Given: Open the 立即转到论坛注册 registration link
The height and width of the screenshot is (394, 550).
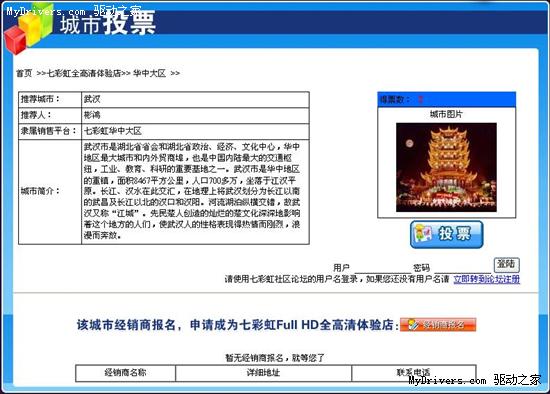Looking at the screenshot, I should [487, 279].
